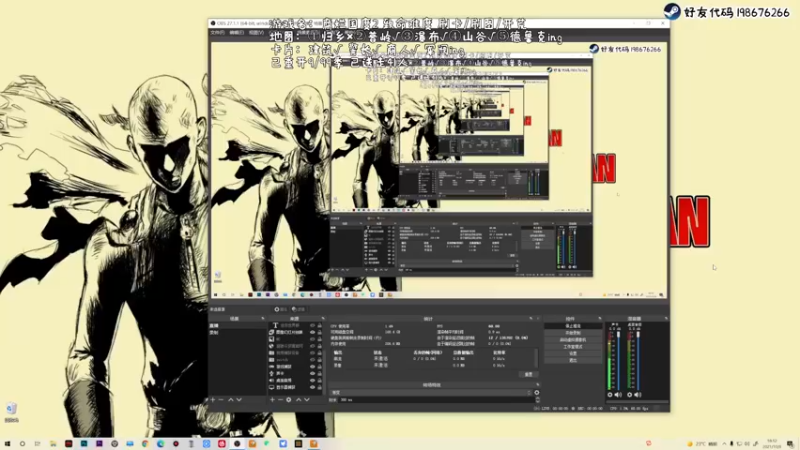Screen dimensions: 800x450
Task: Lock the desktop audio source row
Action: click(320, 381)
